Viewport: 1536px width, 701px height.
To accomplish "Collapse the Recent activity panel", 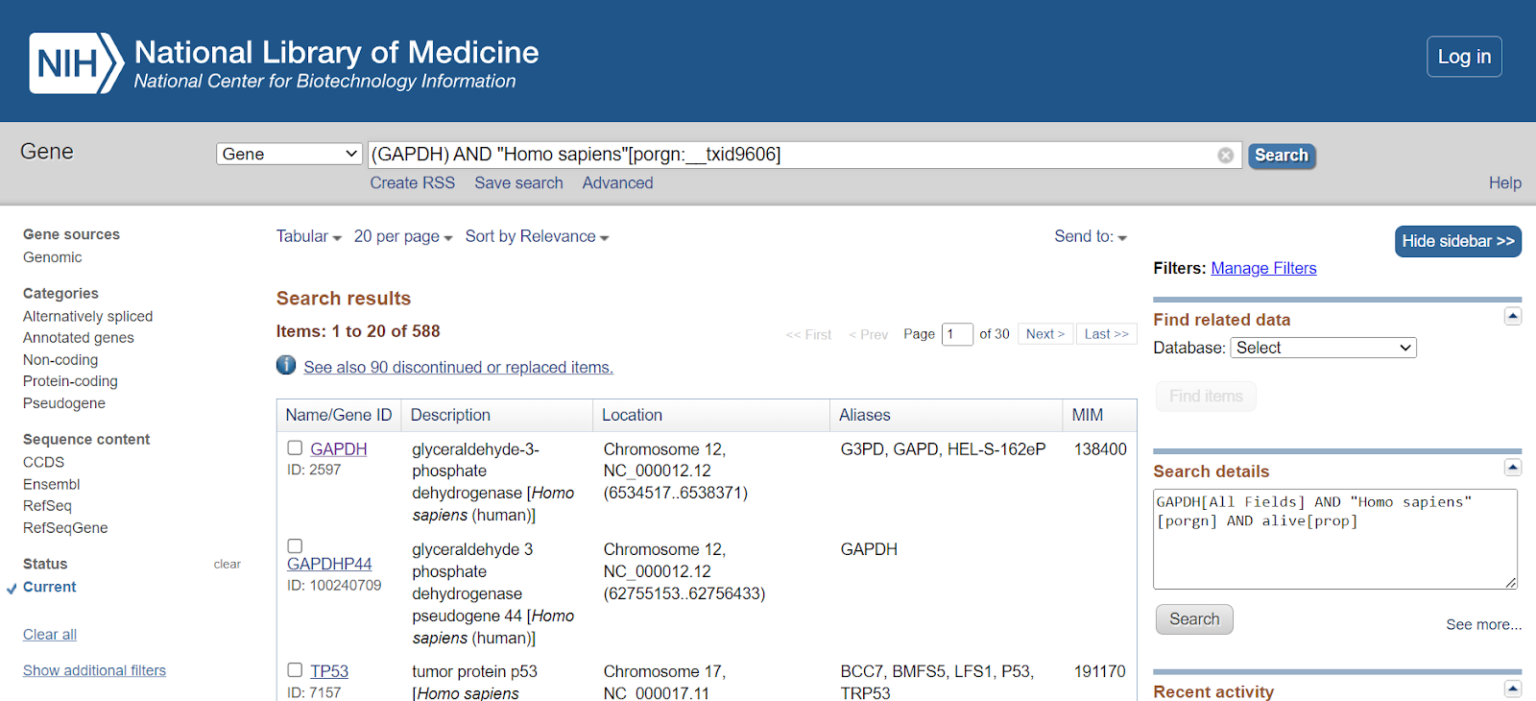I will pyautogui.click(x=1512, y=688).
